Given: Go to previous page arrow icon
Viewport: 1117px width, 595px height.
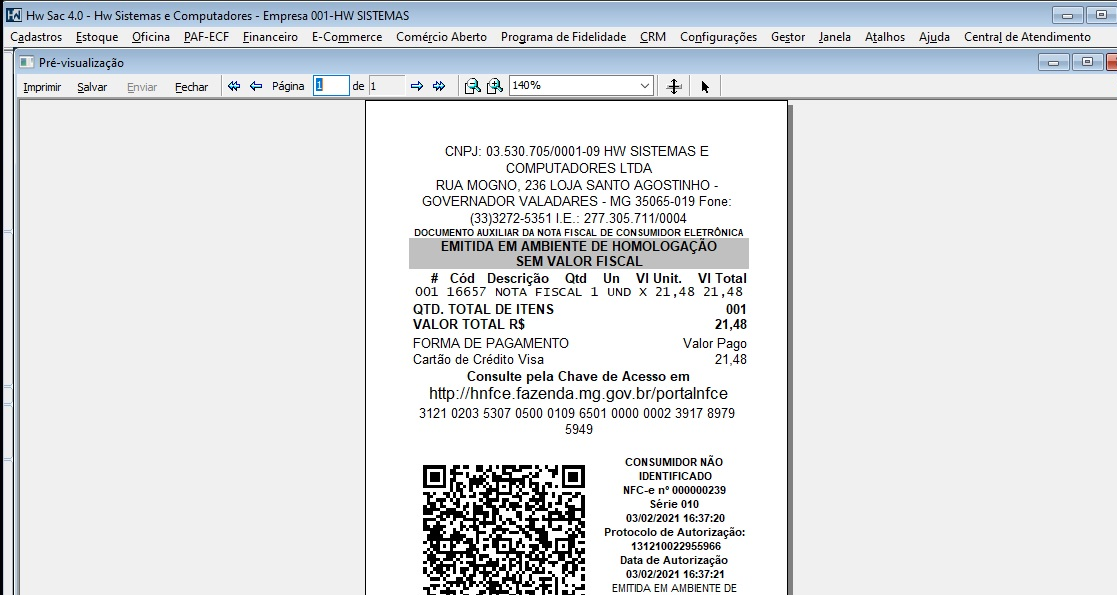Looking at the screenshot, I should 256,86.
